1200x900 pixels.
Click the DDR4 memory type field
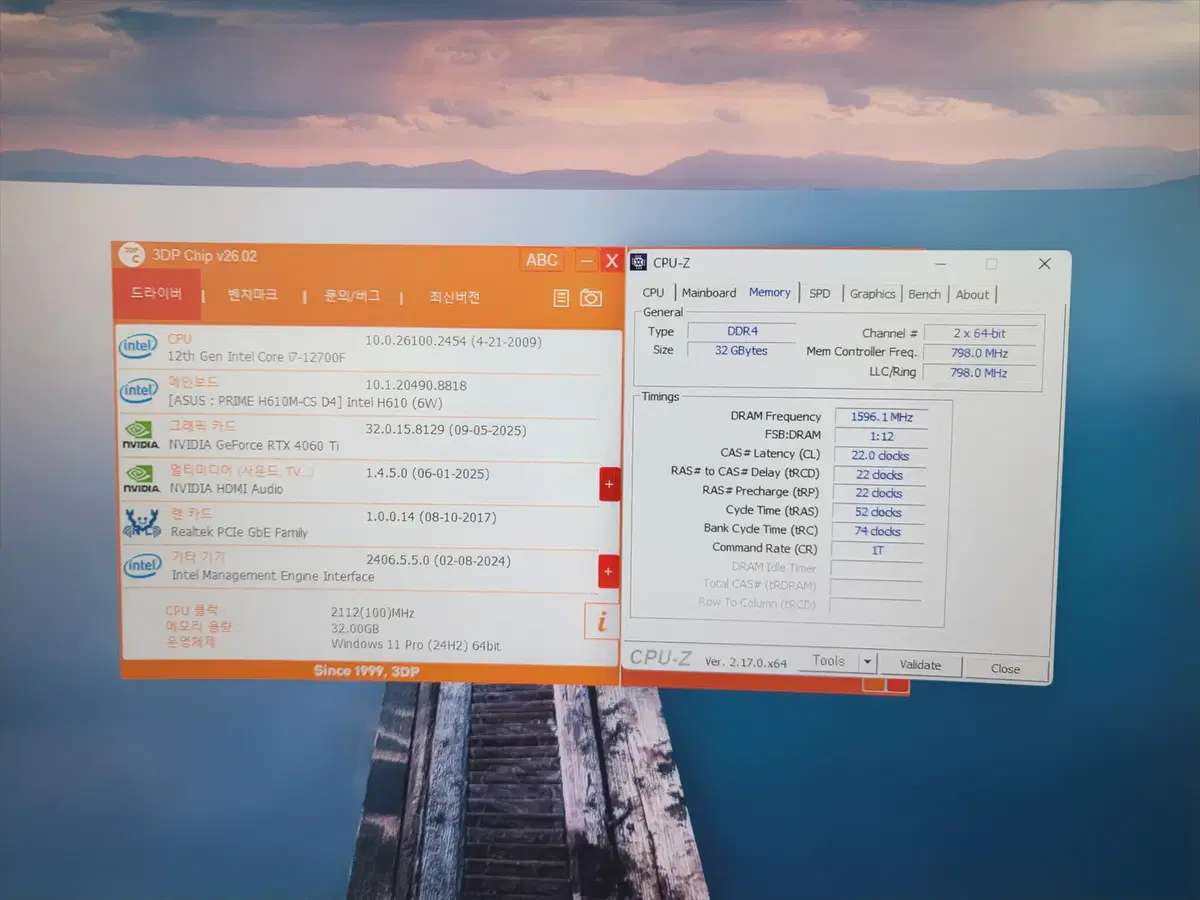(x=742, y=331)
